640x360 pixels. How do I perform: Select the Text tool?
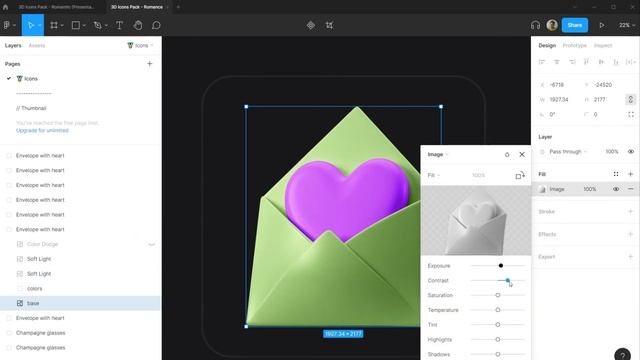(120, 25)
